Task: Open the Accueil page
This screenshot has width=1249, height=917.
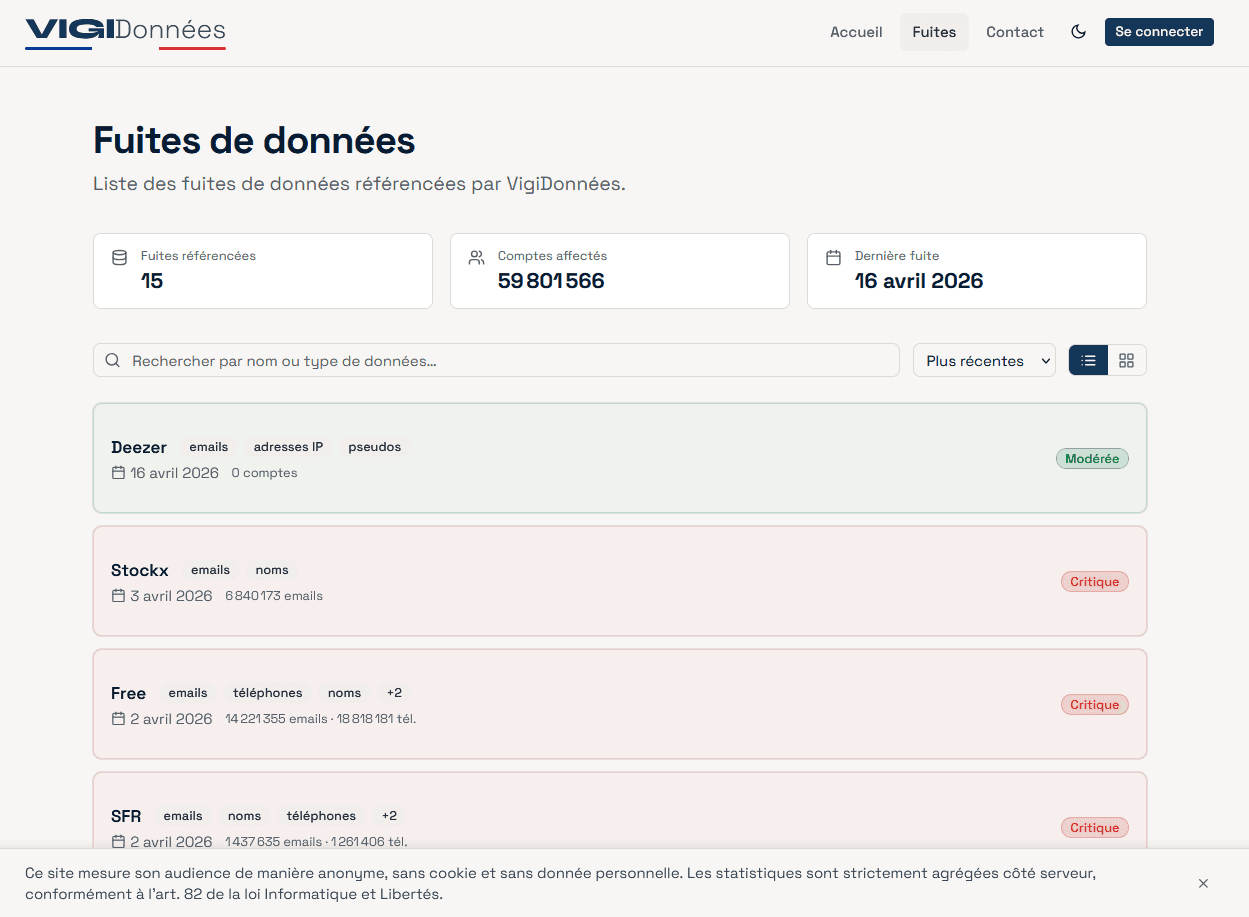Action: (x=856, y=32)
